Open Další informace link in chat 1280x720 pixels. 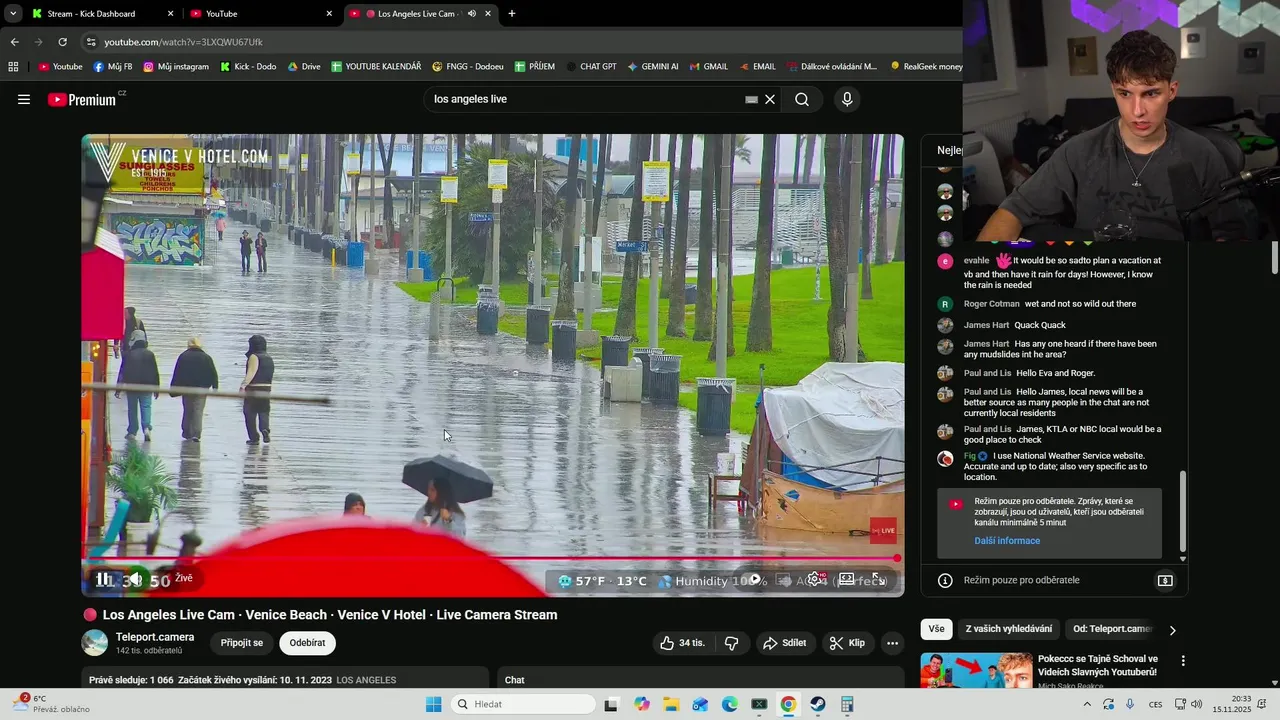[x=1007, y=541]
